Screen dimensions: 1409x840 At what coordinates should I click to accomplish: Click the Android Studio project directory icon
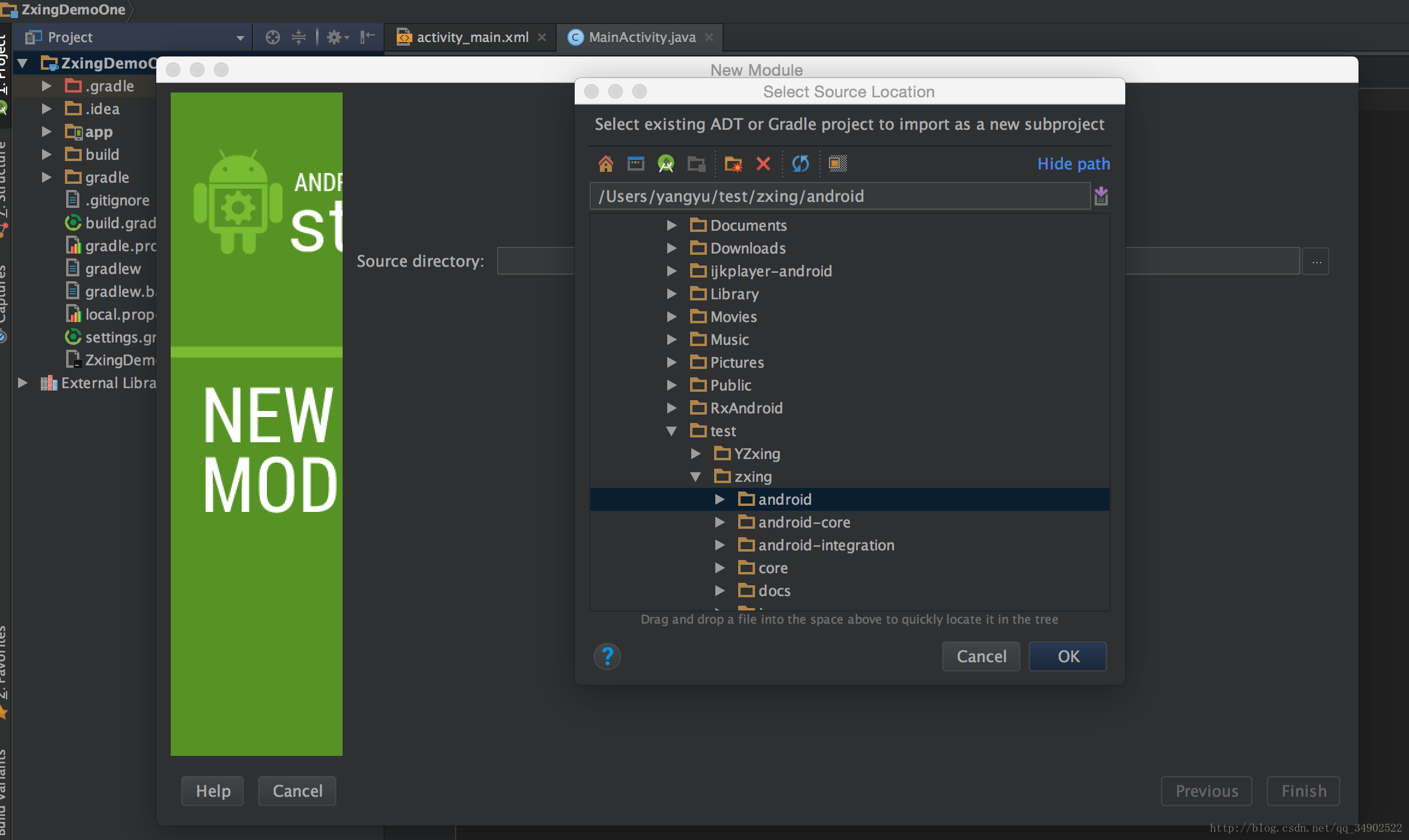(x=666, y=163)
